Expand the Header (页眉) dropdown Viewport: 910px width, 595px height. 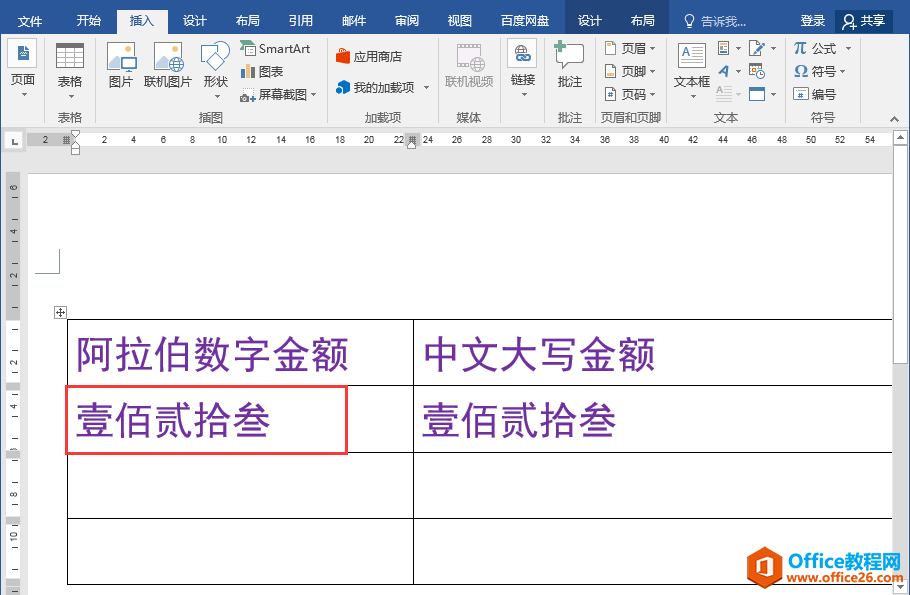click(631, 48)
